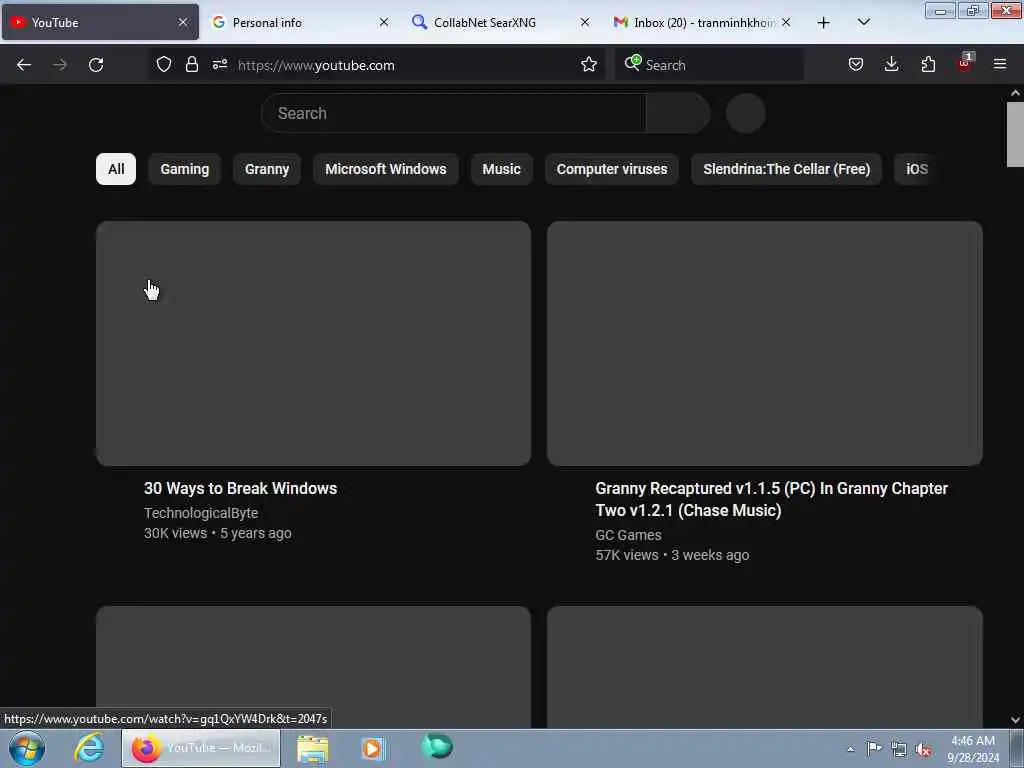Image resolution: width=1024 pixels, height=768 pixels.
Task: Open the Save to Pocket icon
Action: point(856,64)
